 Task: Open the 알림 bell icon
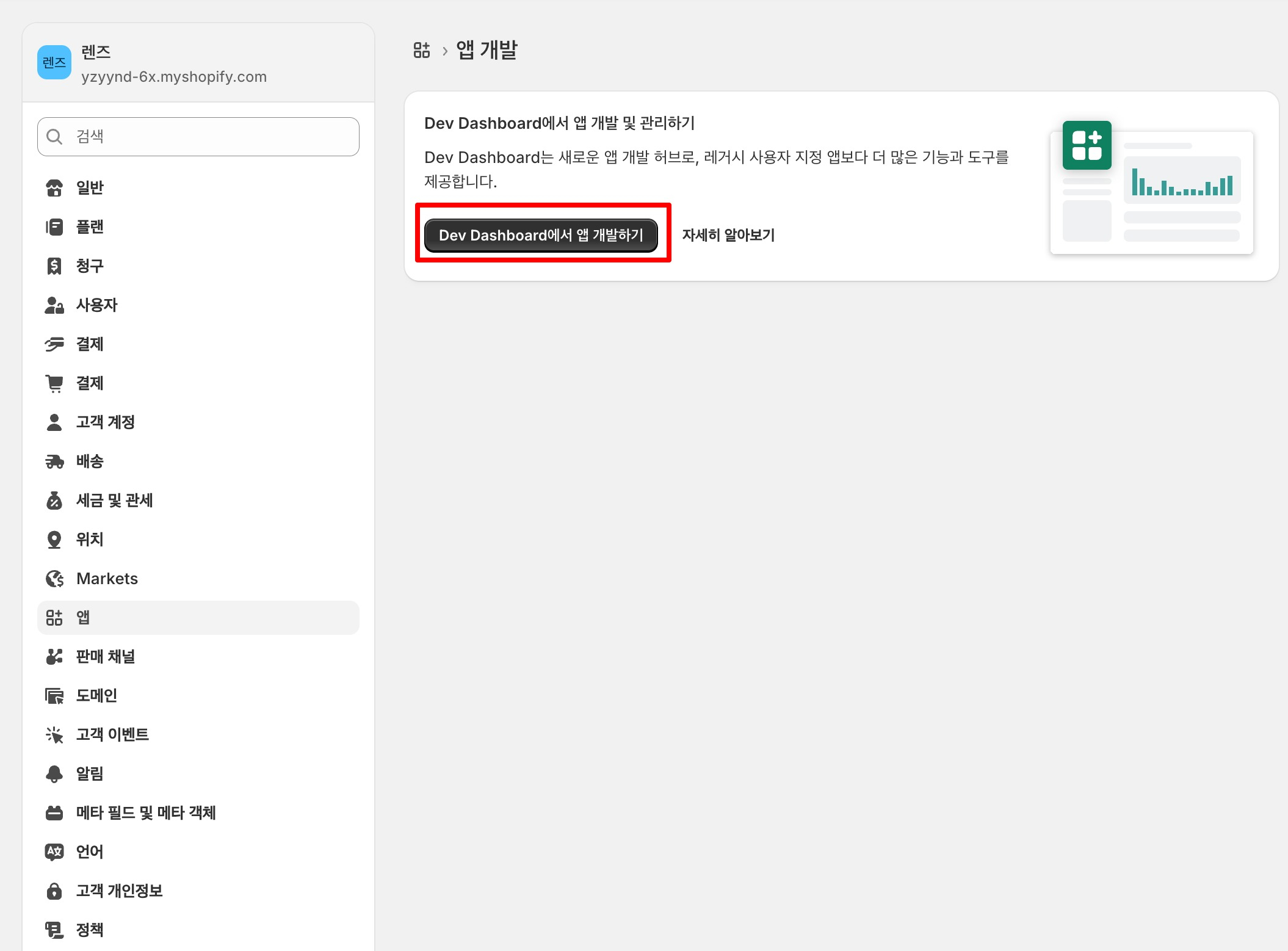click(54, 774)
